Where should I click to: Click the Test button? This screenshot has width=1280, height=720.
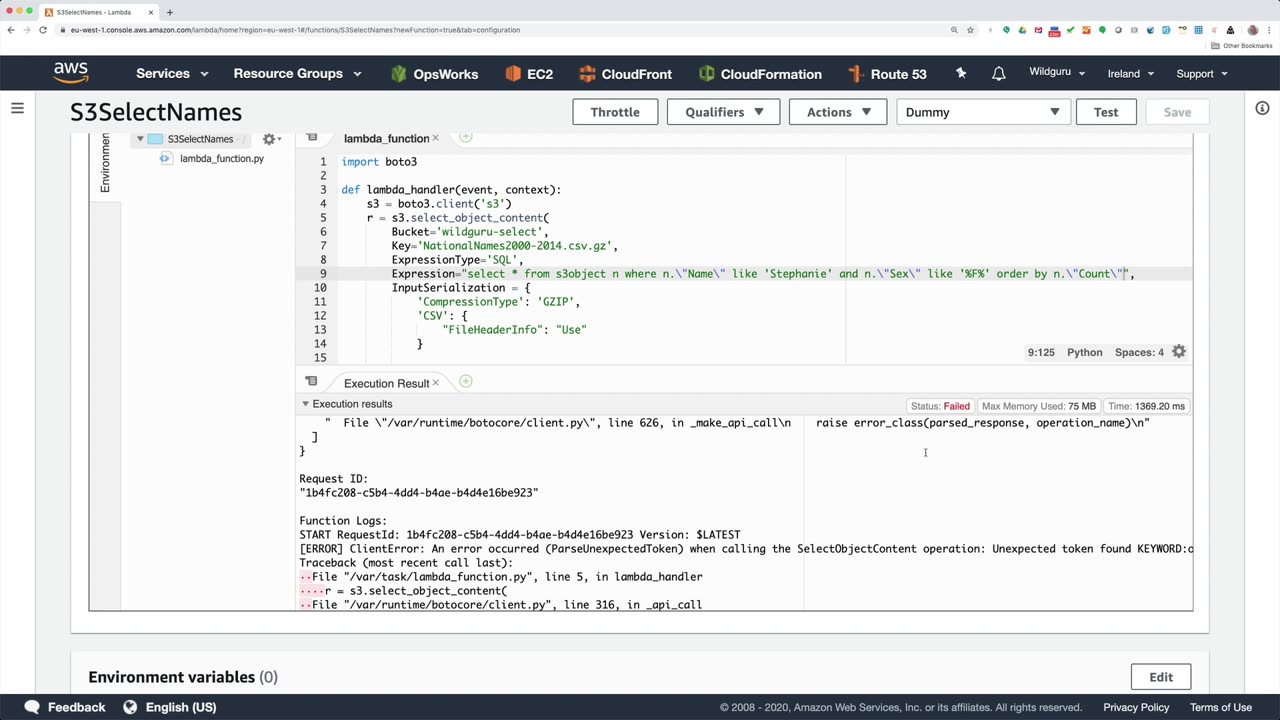1105,112
